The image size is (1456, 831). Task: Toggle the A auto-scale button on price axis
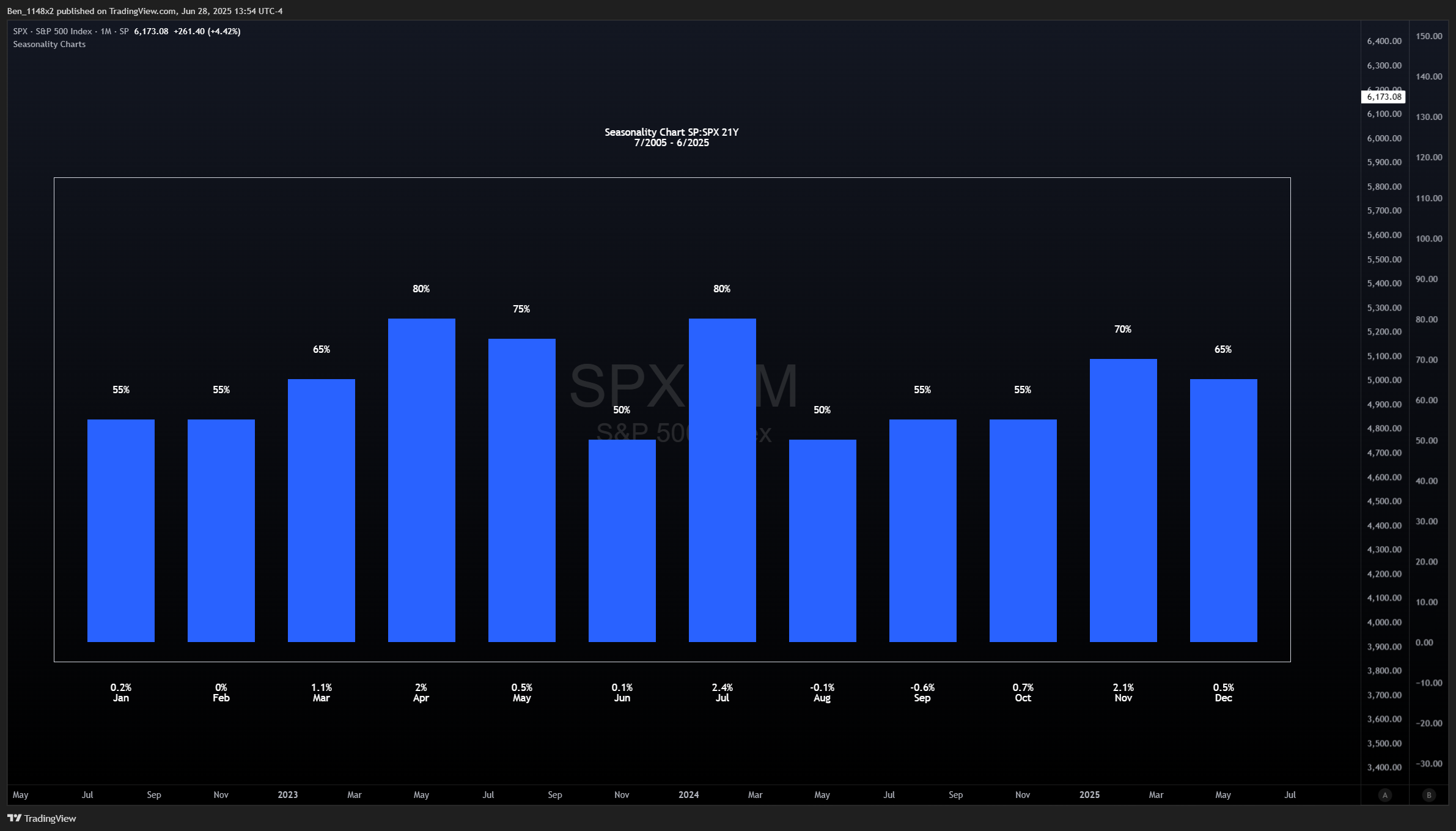click(x=1385, y=795)
